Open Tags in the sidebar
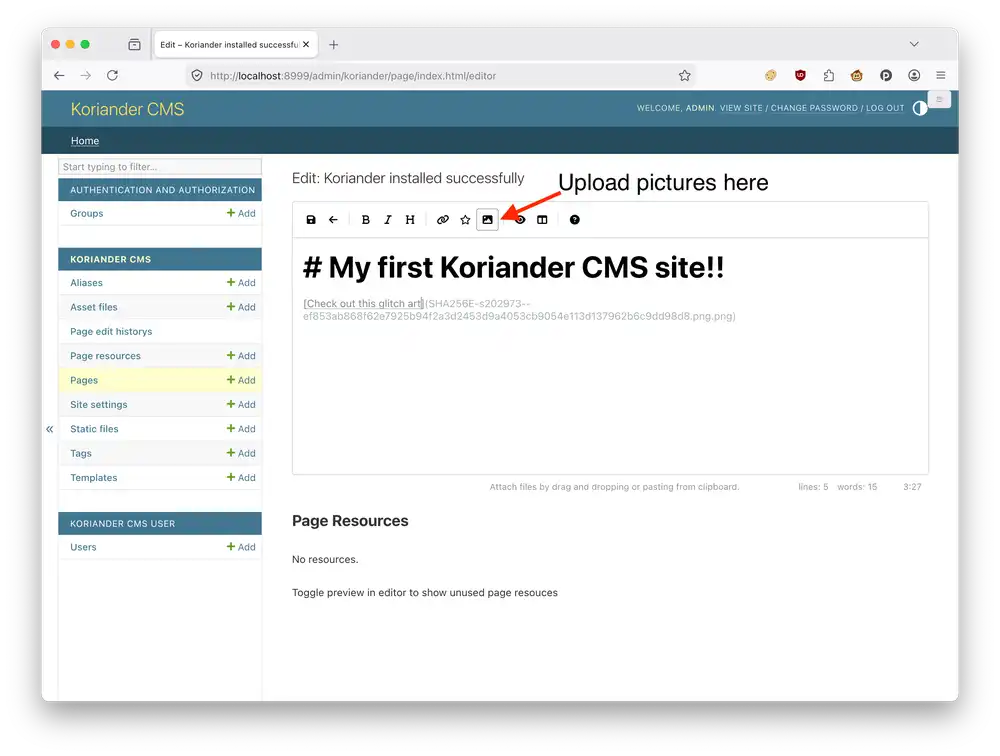Viewport: 1000px width, 756px height. click(x=81, y=453)
